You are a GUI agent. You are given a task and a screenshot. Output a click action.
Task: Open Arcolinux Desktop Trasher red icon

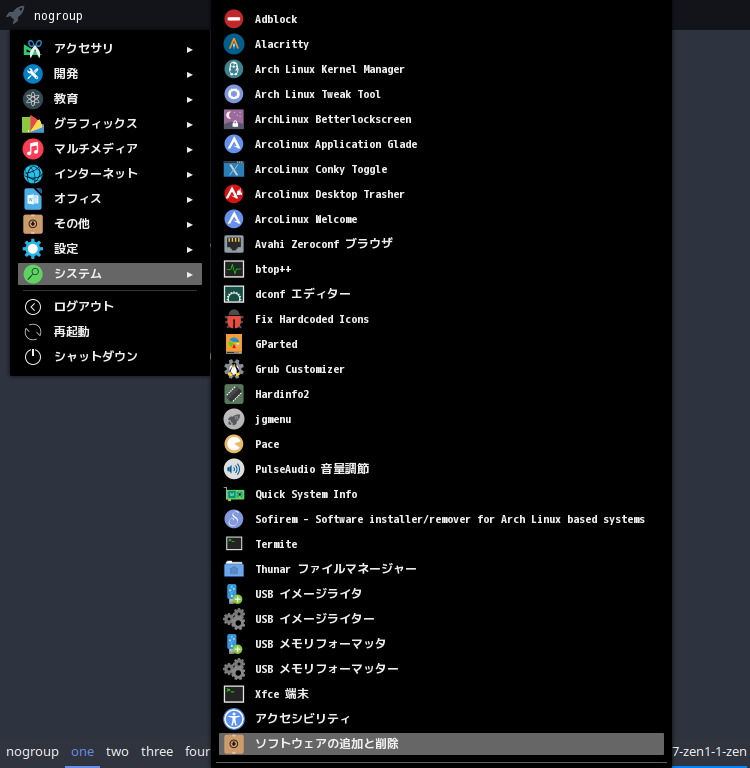(x=234, y=194)
